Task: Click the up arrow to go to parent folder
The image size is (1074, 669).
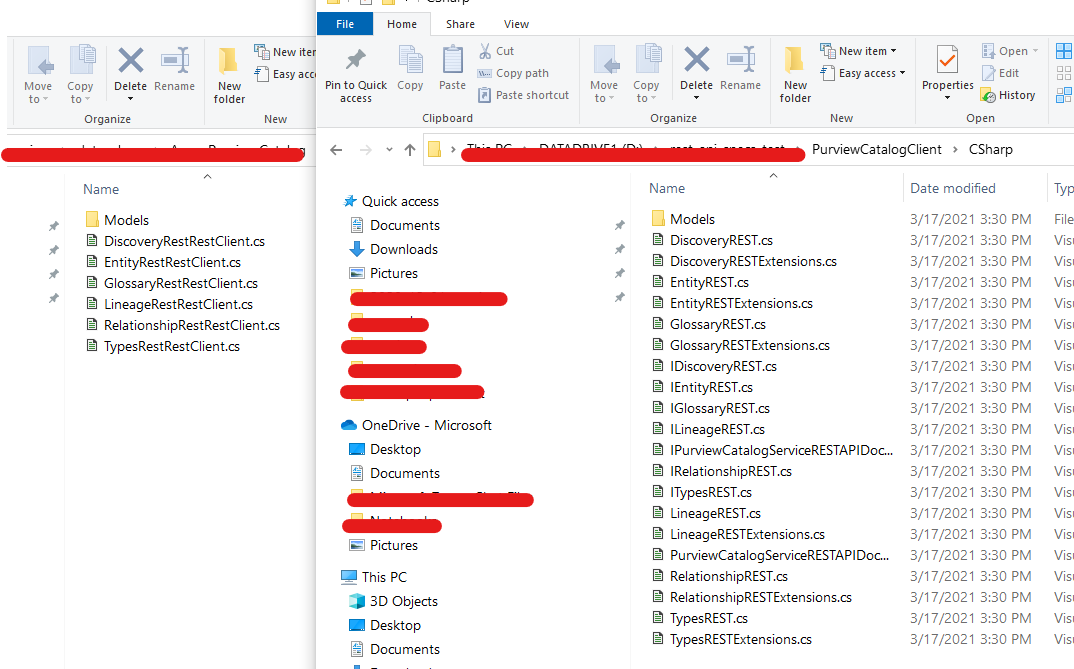Action: coord(410,150)
